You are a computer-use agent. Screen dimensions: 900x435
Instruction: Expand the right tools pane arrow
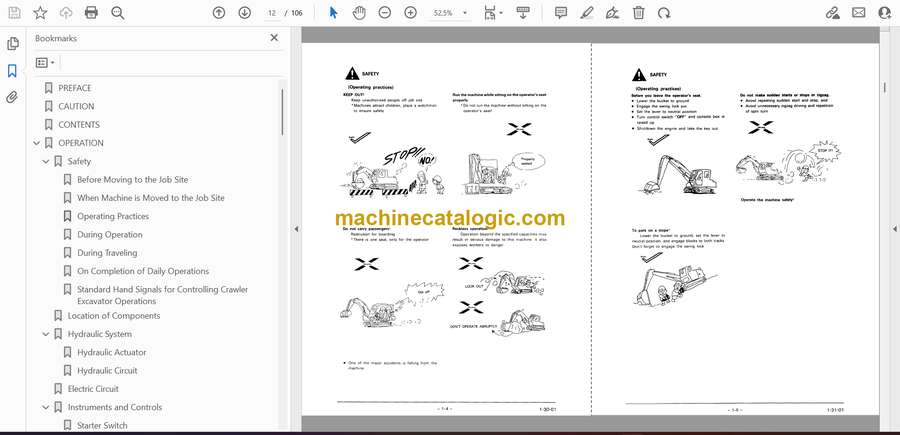(895, 229)
